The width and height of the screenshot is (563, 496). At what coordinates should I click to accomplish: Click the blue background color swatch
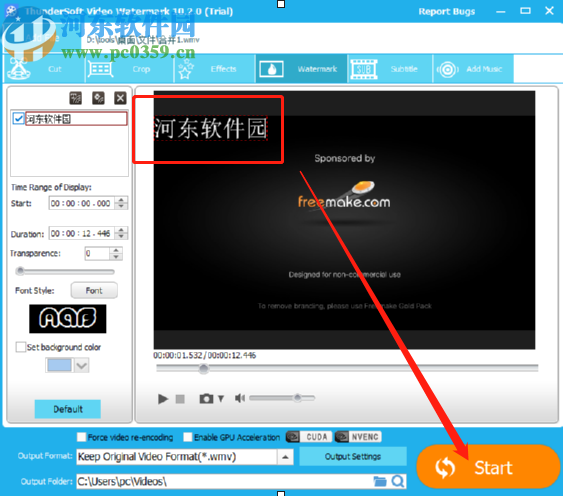tap(59, 365)
